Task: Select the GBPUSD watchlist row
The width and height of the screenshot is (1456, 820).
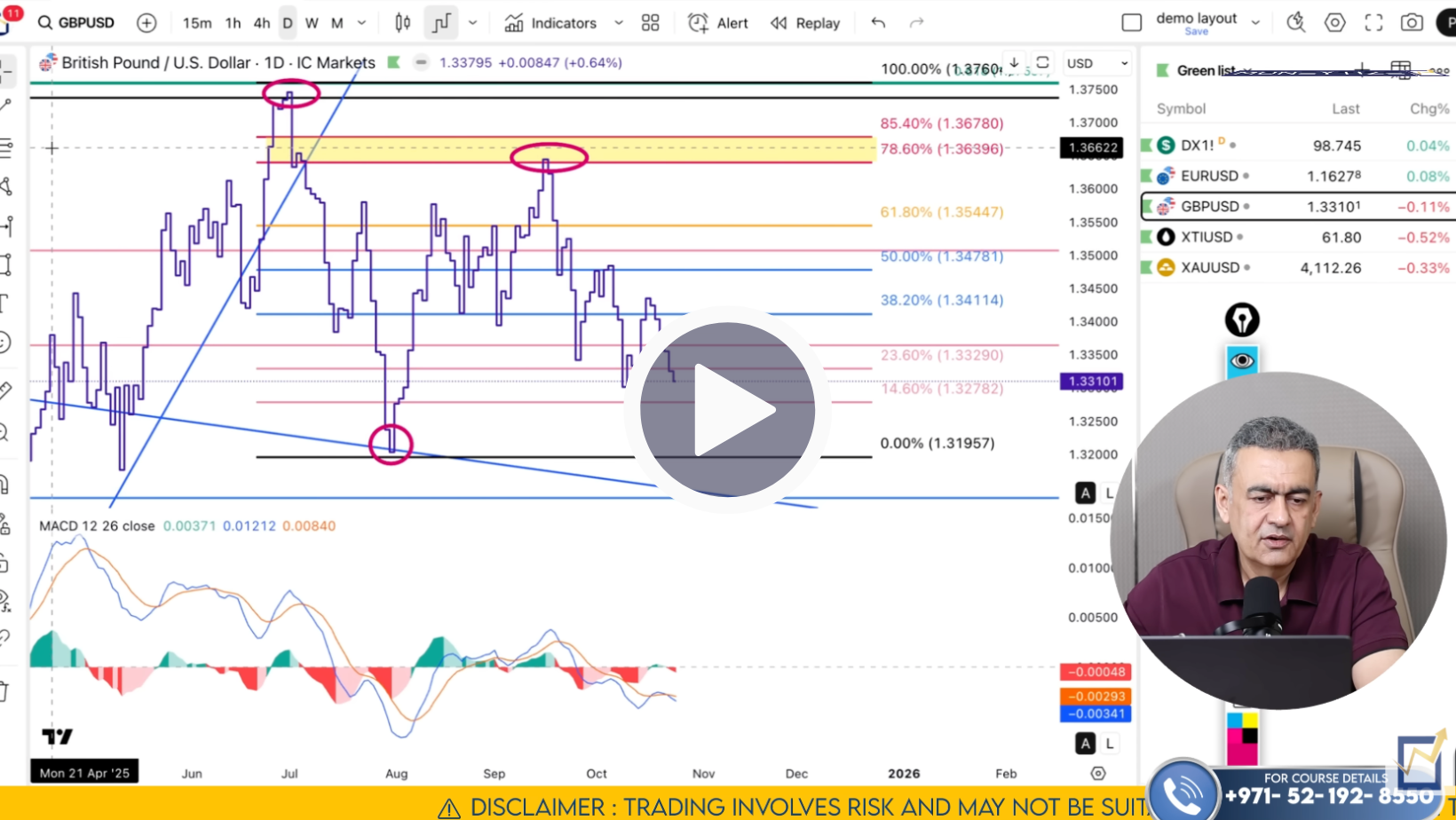Action: pos(1297,206)
